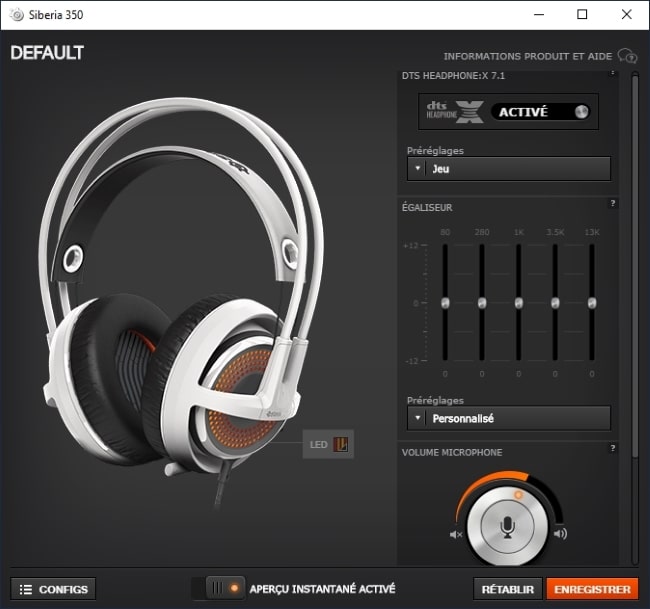Screen dimensions: 650x609
Task: Minimize the Siberia 350 window
Action: click(x=539, y=15)
